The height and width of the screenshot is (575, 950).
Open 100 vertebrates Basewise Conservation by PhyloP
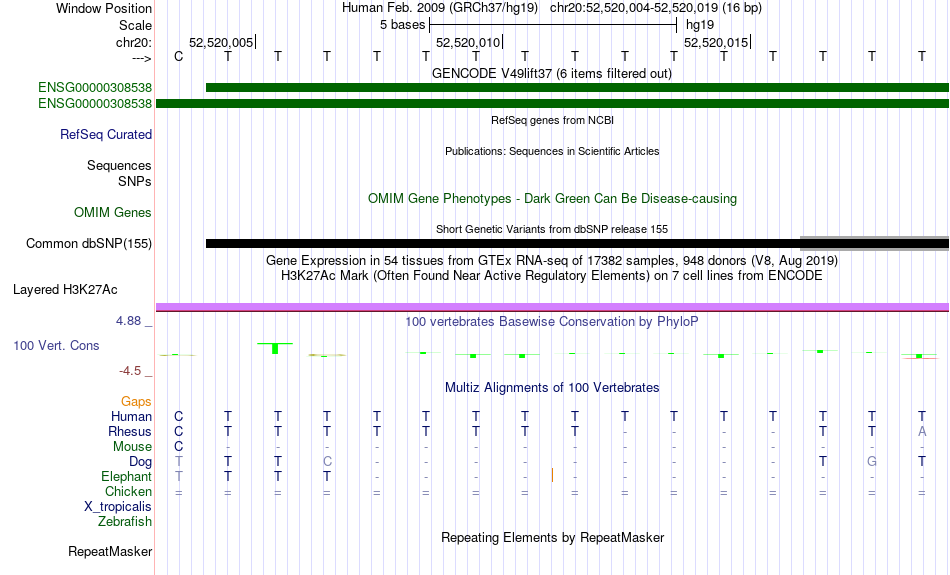click(x=552, y=322)
